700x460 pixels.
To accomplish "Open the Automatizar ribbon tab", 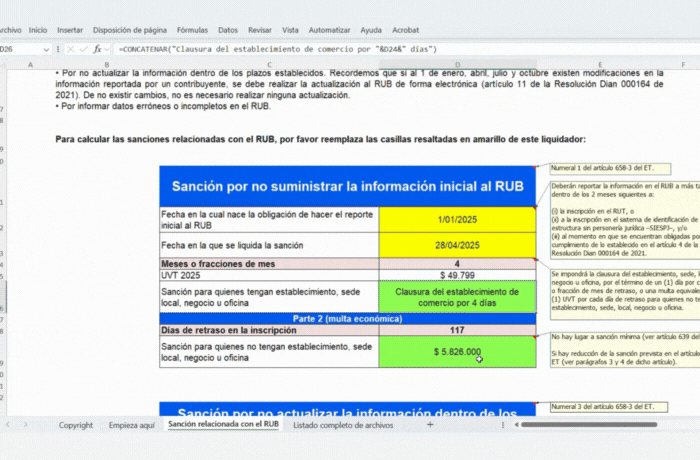I will pyautogui.click(x=329, y=30).
